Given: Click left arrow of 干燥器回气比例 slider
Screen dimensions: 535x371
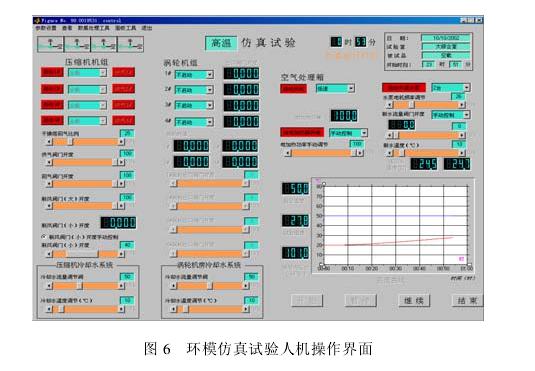Looking at the screenshot, I should 49,141.
